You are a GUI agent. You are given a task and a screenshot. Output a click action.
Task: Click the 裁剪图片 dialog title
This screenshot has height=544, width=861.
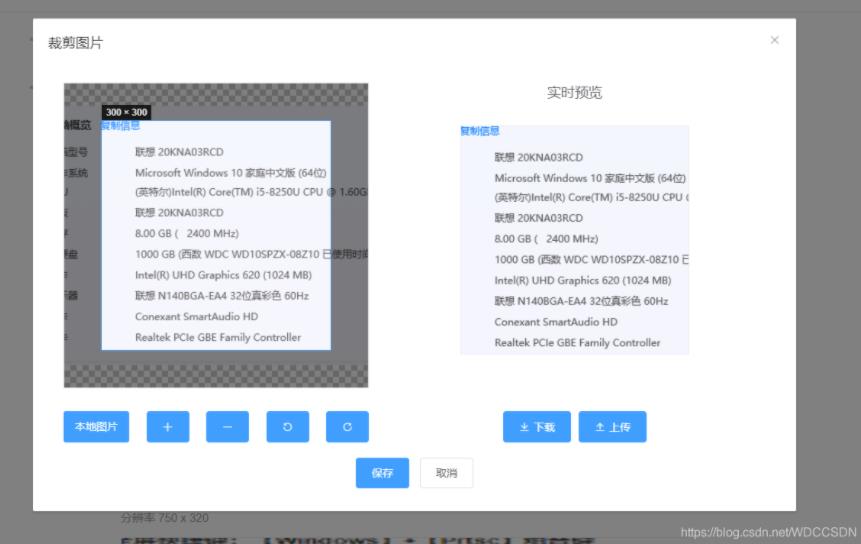pyautogui.click(x=75, y=43)
